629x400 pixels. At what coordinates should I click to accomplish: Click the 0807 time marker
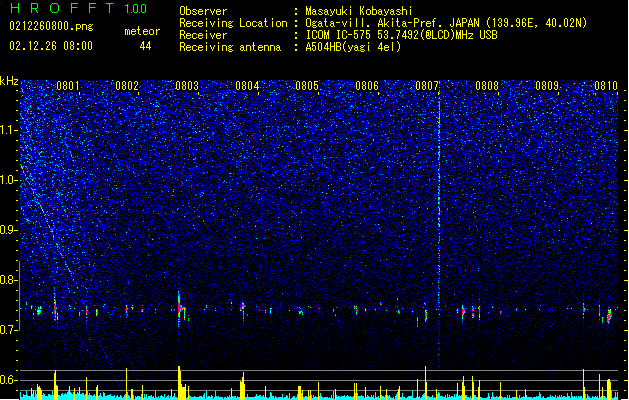[427, 86]
